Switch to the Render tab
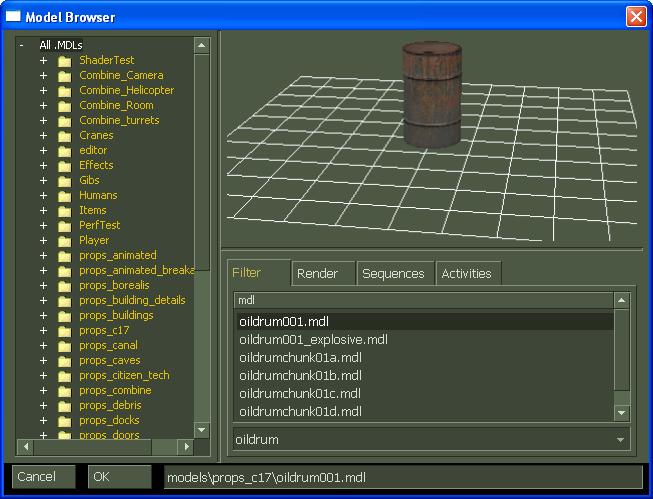This screenshot has height=499, width=653. 323,274
